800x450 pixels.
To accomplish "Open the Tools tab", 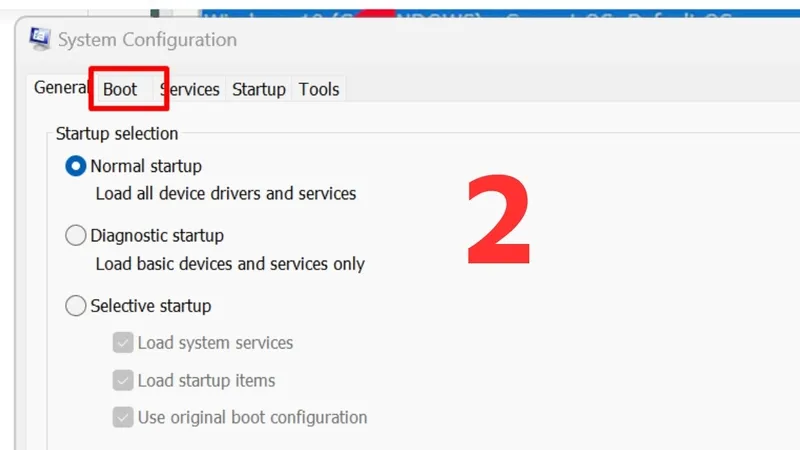I will (x=319, y=89).
